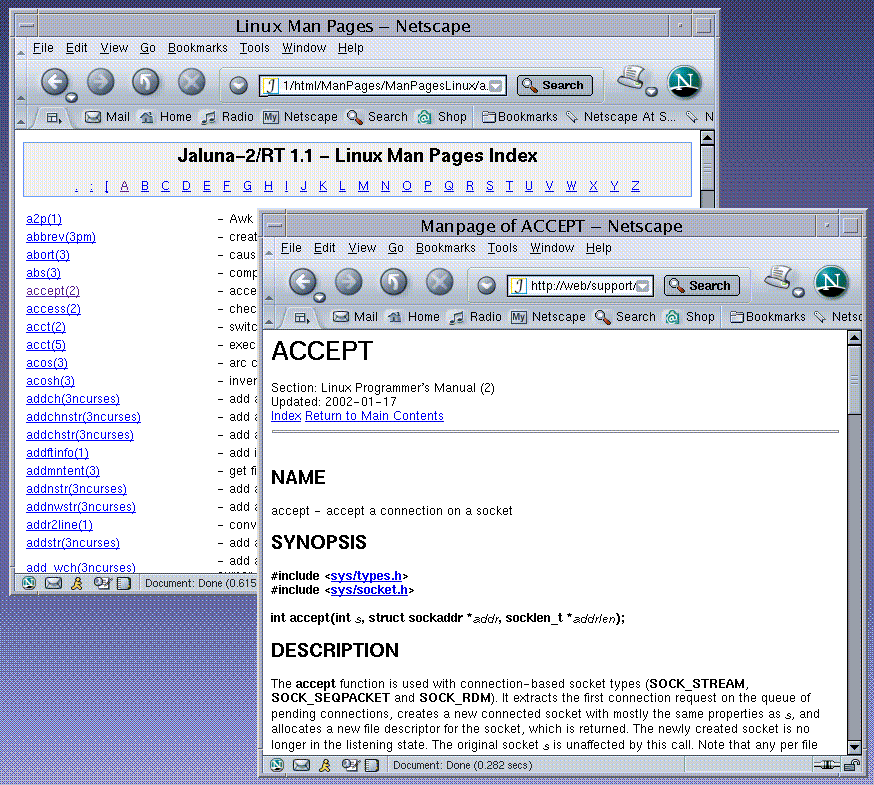Open Instant Messenger in ACCEPT window status bar
The height and width of the screenshot is (785, 874).
pos(324,765)
